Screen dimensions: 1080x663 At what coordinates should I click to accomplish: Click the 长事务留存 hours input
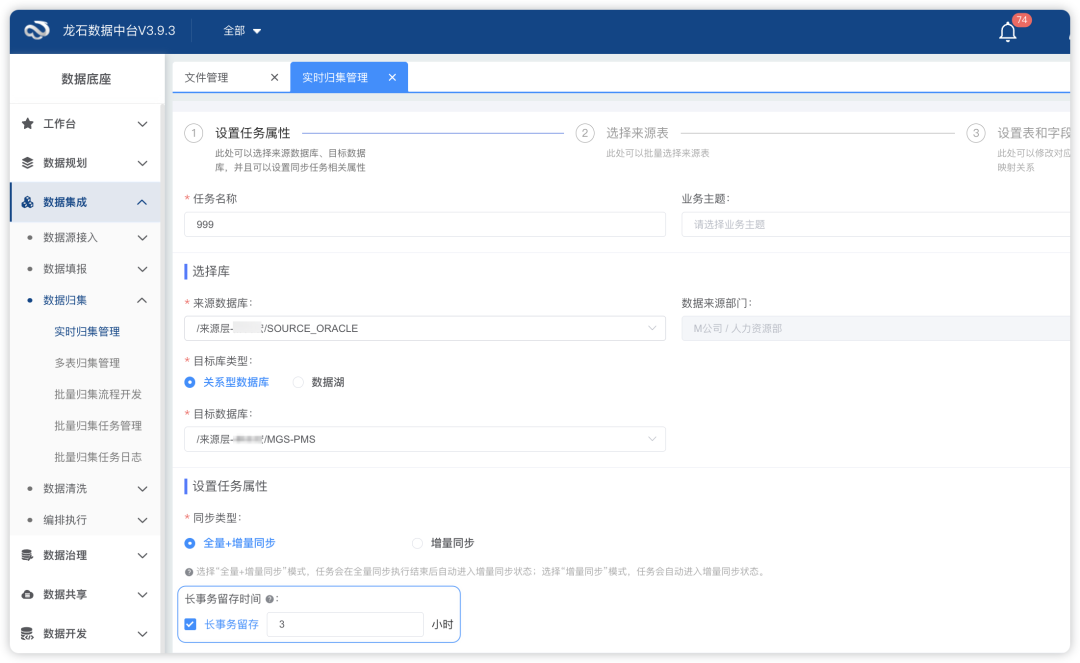[x=345, y=624]
